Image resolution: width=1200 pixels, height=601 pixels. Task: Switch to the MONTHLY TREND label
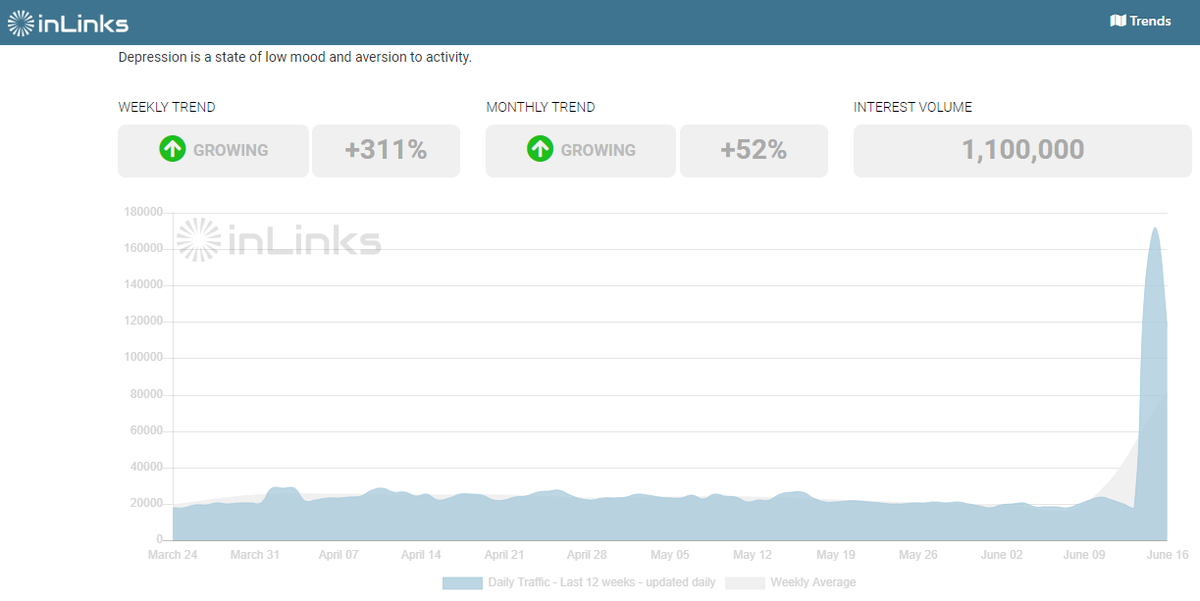tap(540, 107)
